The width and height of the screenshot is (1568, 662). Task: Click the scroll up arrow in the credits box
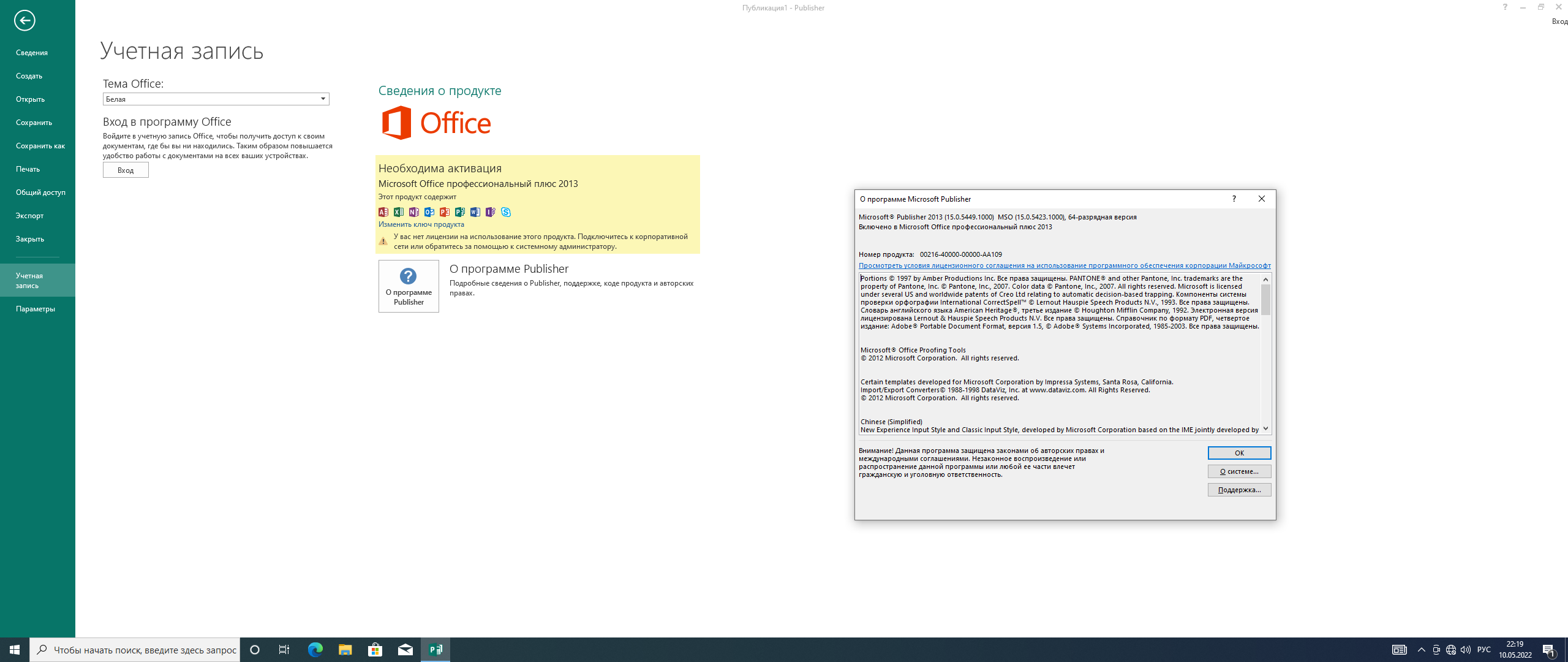pyautogui.click(x=1265, y=280)
